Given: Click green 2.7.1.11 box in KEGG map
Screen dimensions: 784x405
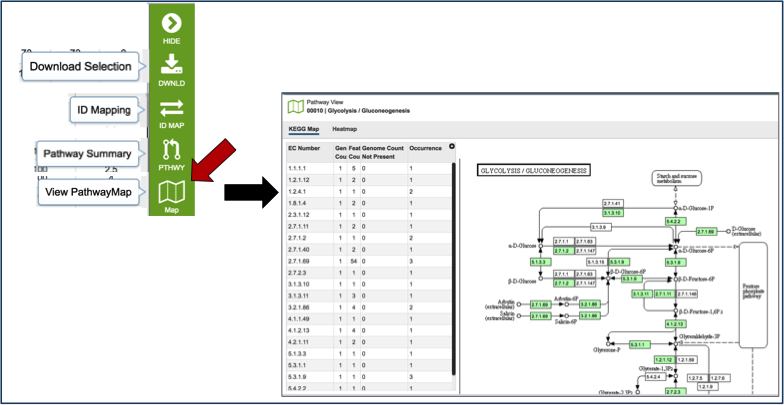Looking at the screenshot, I should coord(664,294).
